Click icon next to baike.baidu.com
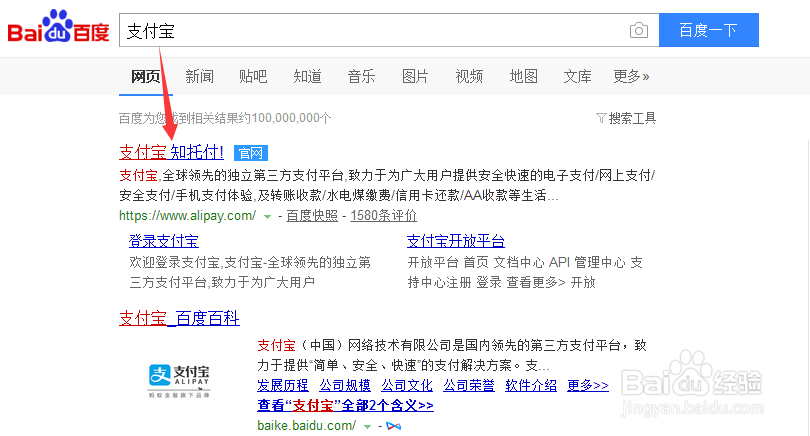The width and height of the screenshot is (810, 436). pyautogui.click(x=394, y=426)
